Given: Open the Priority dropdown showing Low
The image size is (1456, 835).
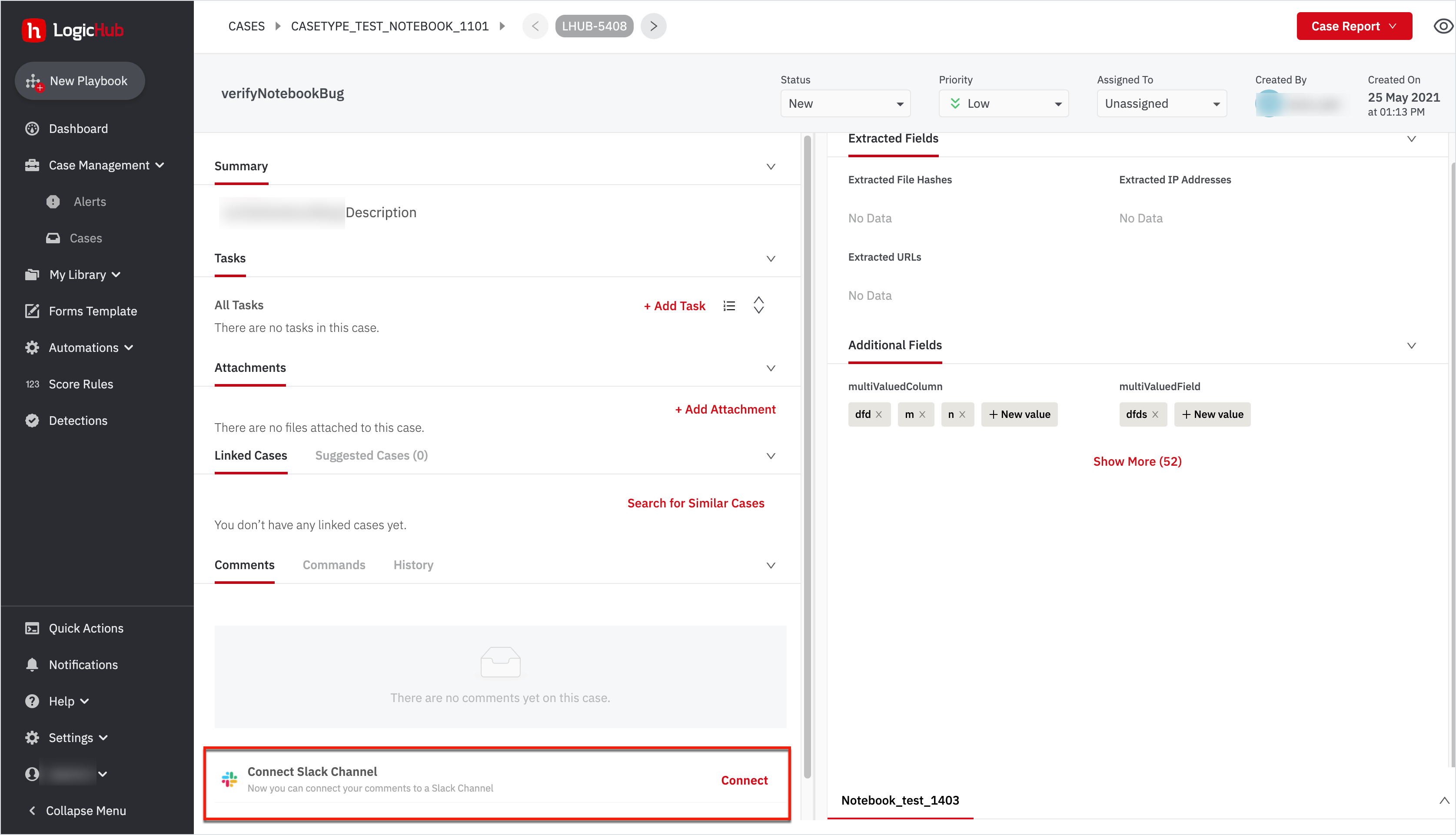Looking at the screenshot, I should pyautogui.click(x=1004, y=104).
